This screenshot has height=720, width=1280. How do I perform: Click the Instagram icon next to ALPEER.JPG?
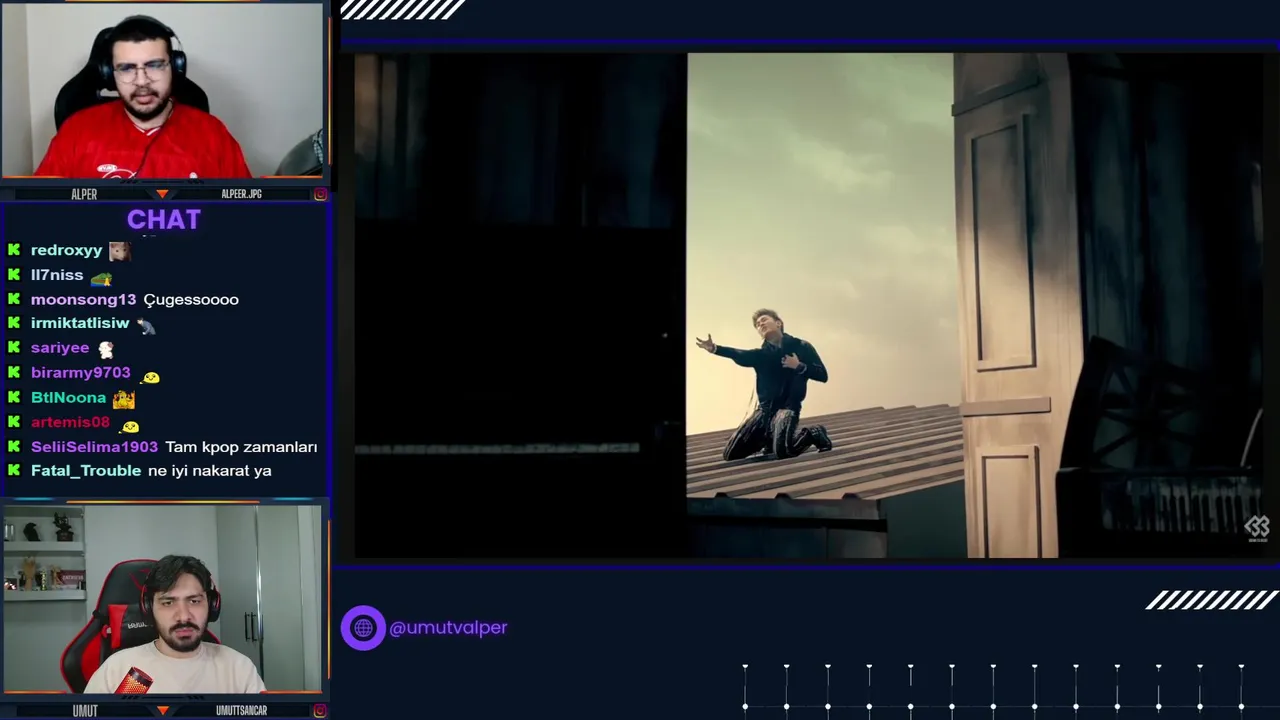[x=320, y=194]
